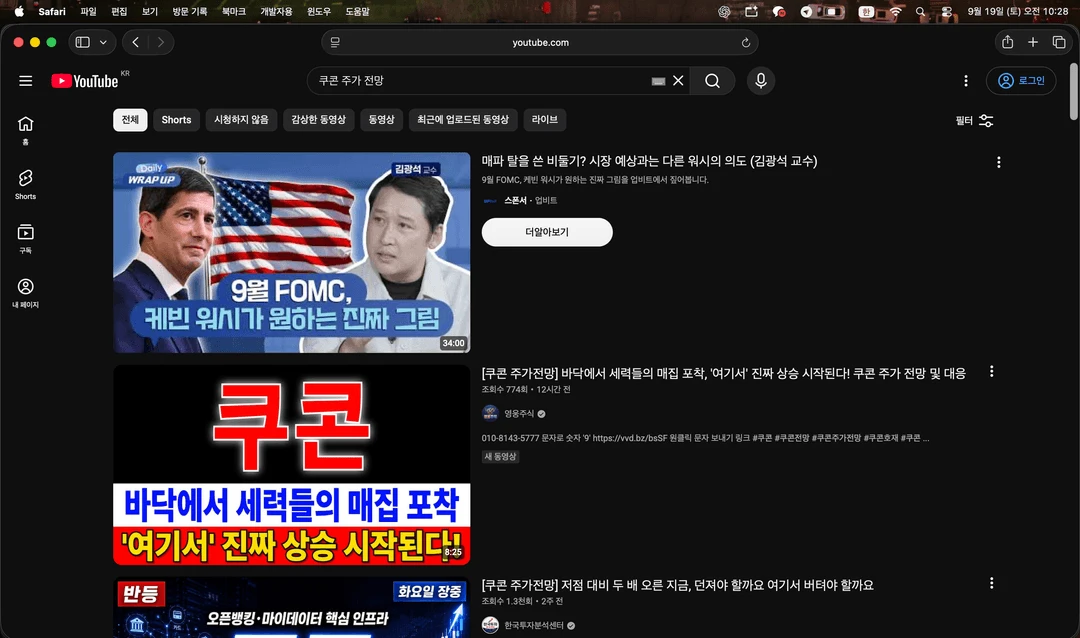Screen dimensions: 1080x638
Task: Open the 파일 menu in the menu bar
Action: click(x=88, y=12)
